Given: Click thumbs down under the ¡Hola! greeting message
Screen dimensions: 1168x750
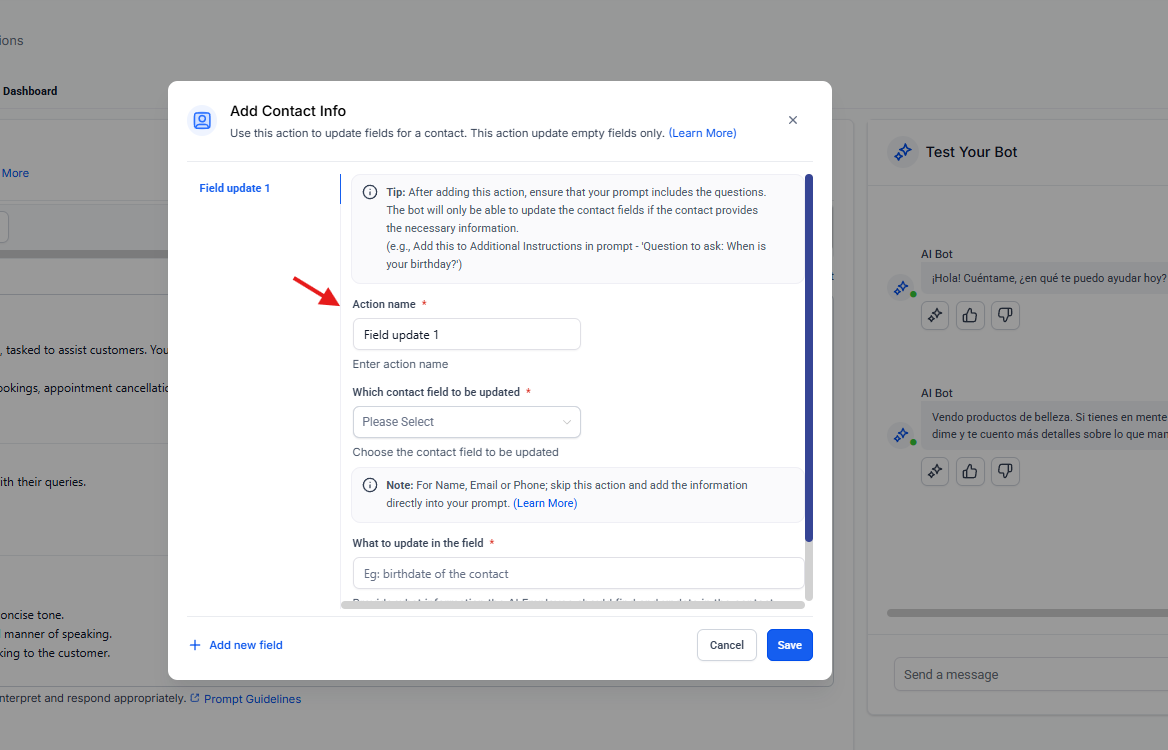Looking at the screenshot, I should point(1005,315).
